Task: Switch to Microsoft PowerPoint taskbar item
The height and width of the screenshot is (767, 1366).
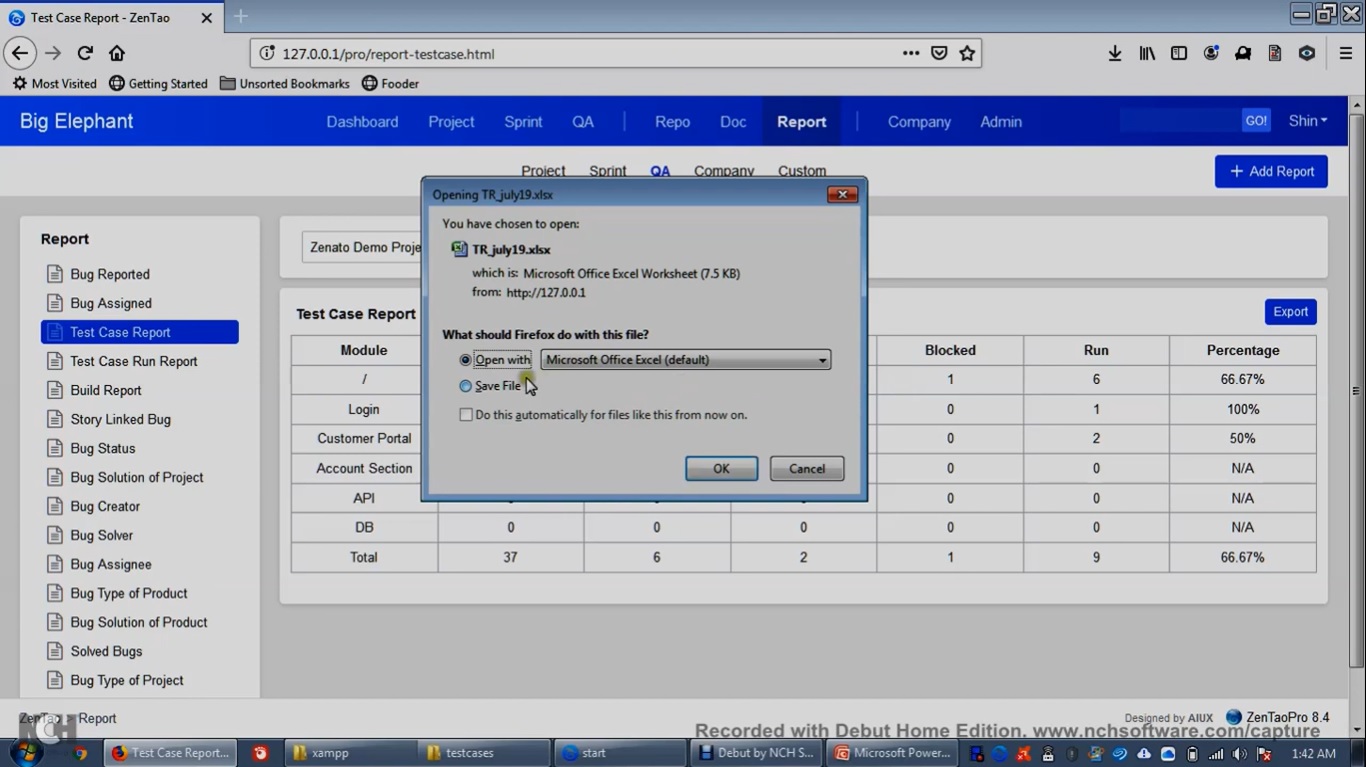Action: pos(892,753)
